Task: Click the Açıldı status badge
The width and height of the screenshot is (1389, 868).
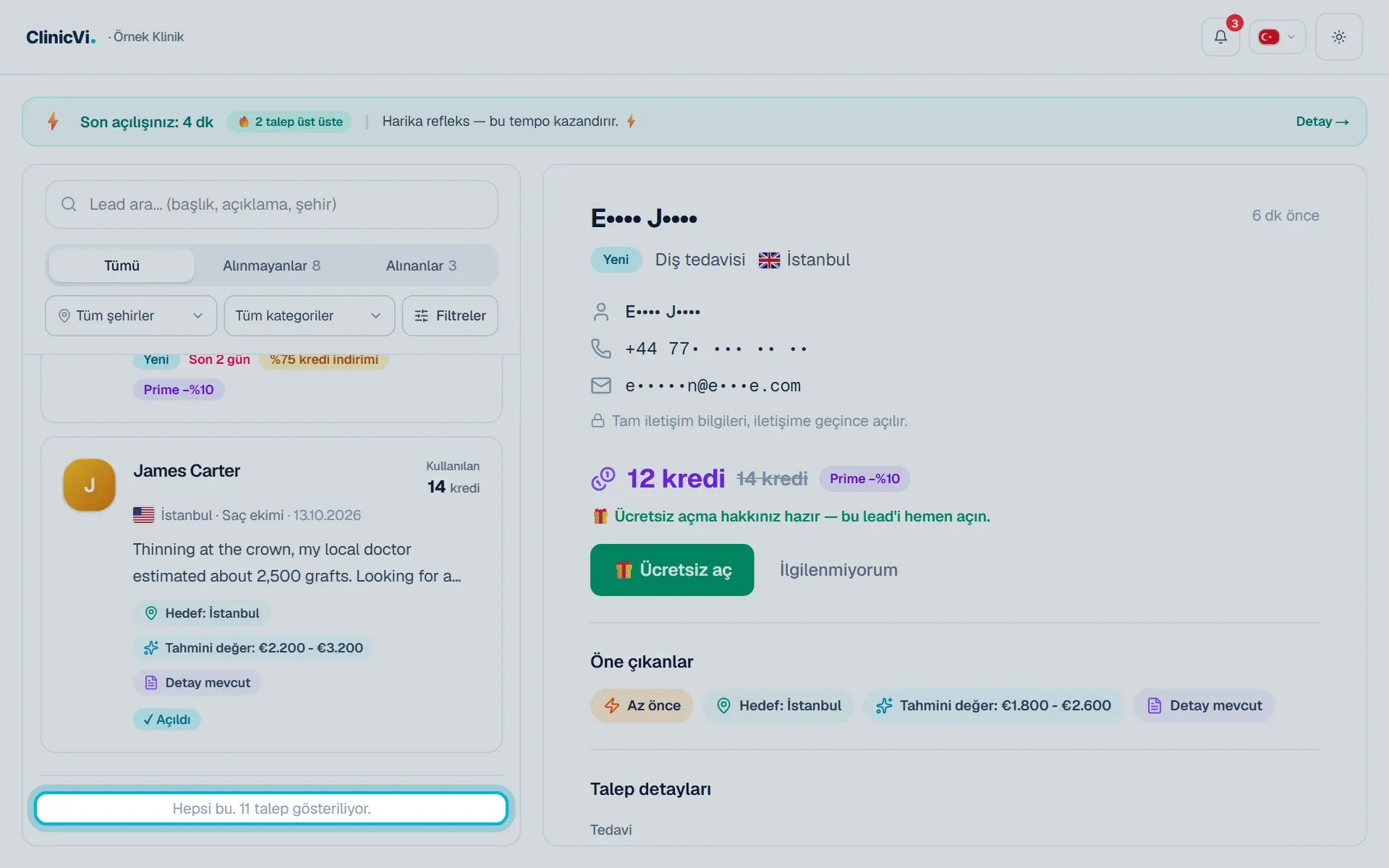Action: (x=167, y=720)
